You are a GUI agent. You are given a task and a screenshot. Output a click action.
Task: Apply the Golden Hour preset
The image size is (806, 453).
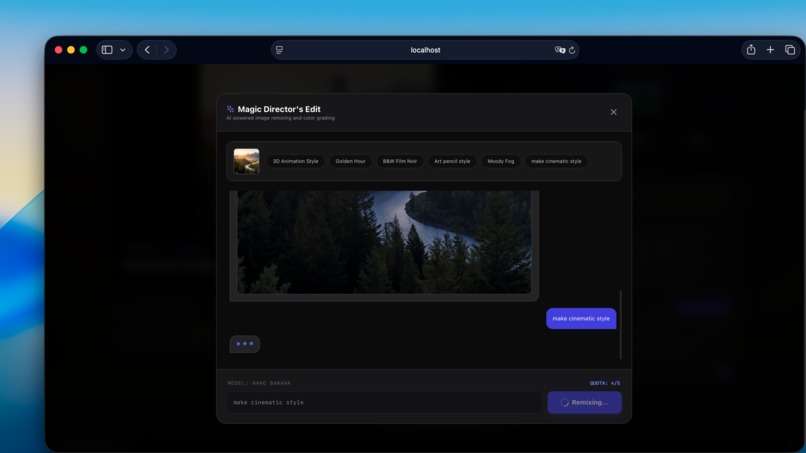(351, 161)
